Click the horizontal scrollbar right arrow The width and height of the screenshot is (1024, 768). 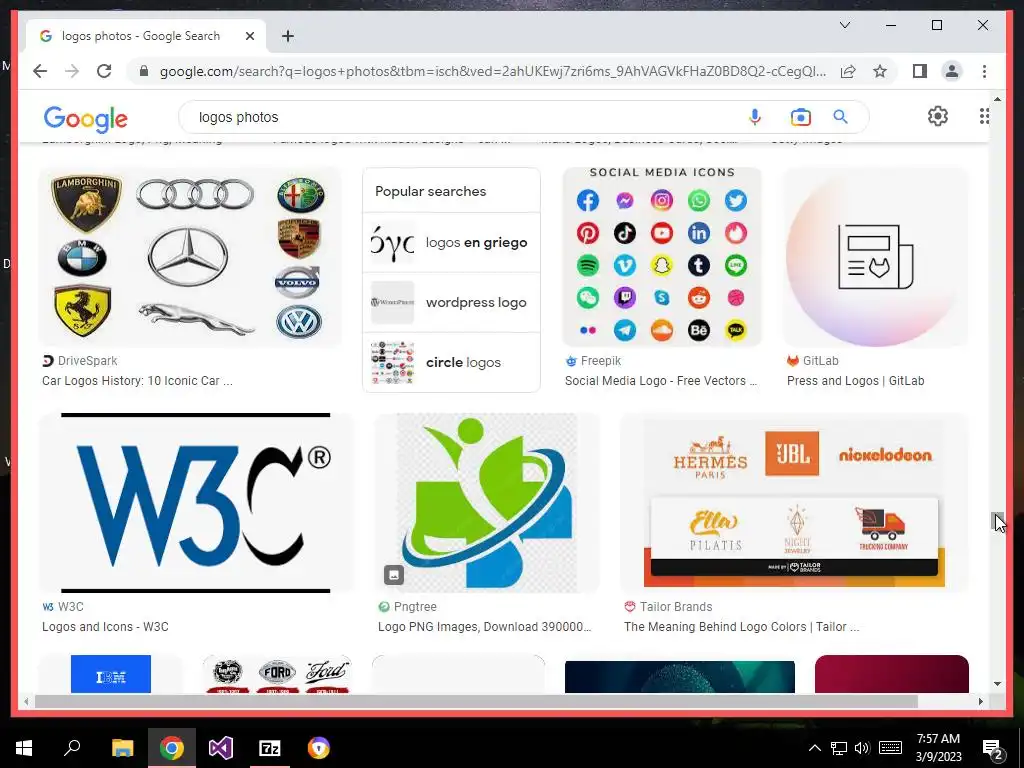tap(980, 701)
